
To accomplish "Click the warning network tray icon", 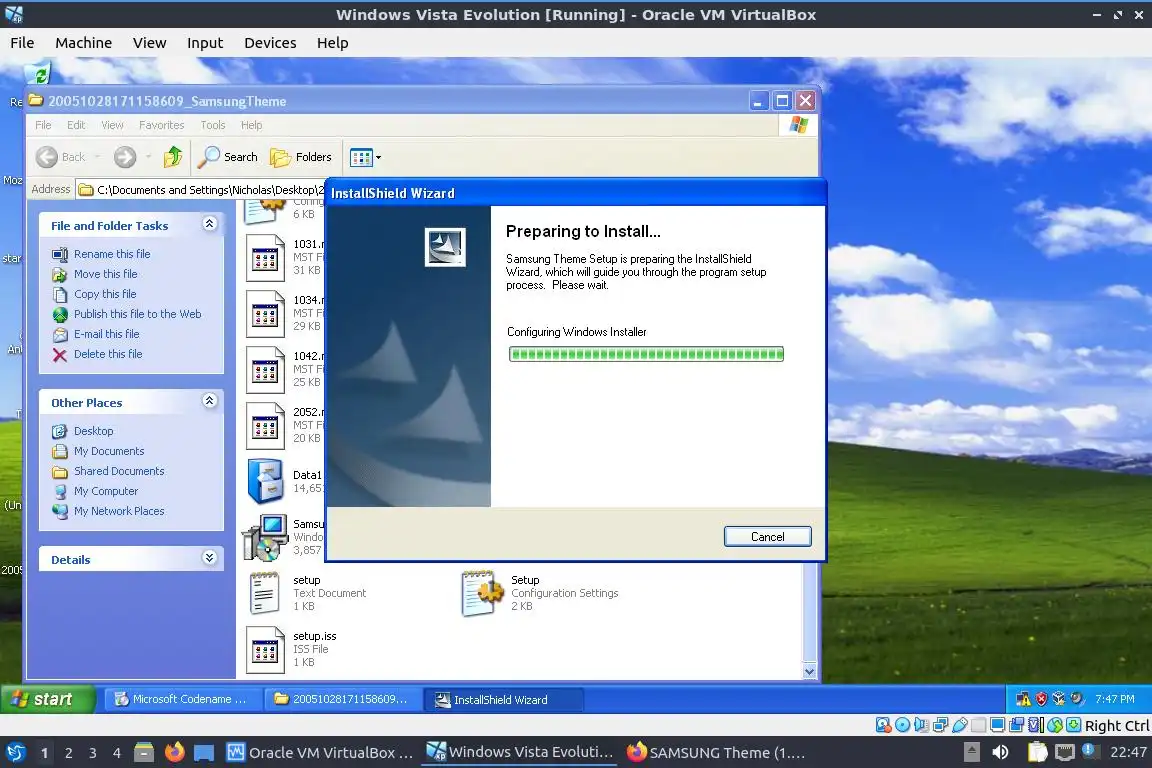I will click(1023, 699).
